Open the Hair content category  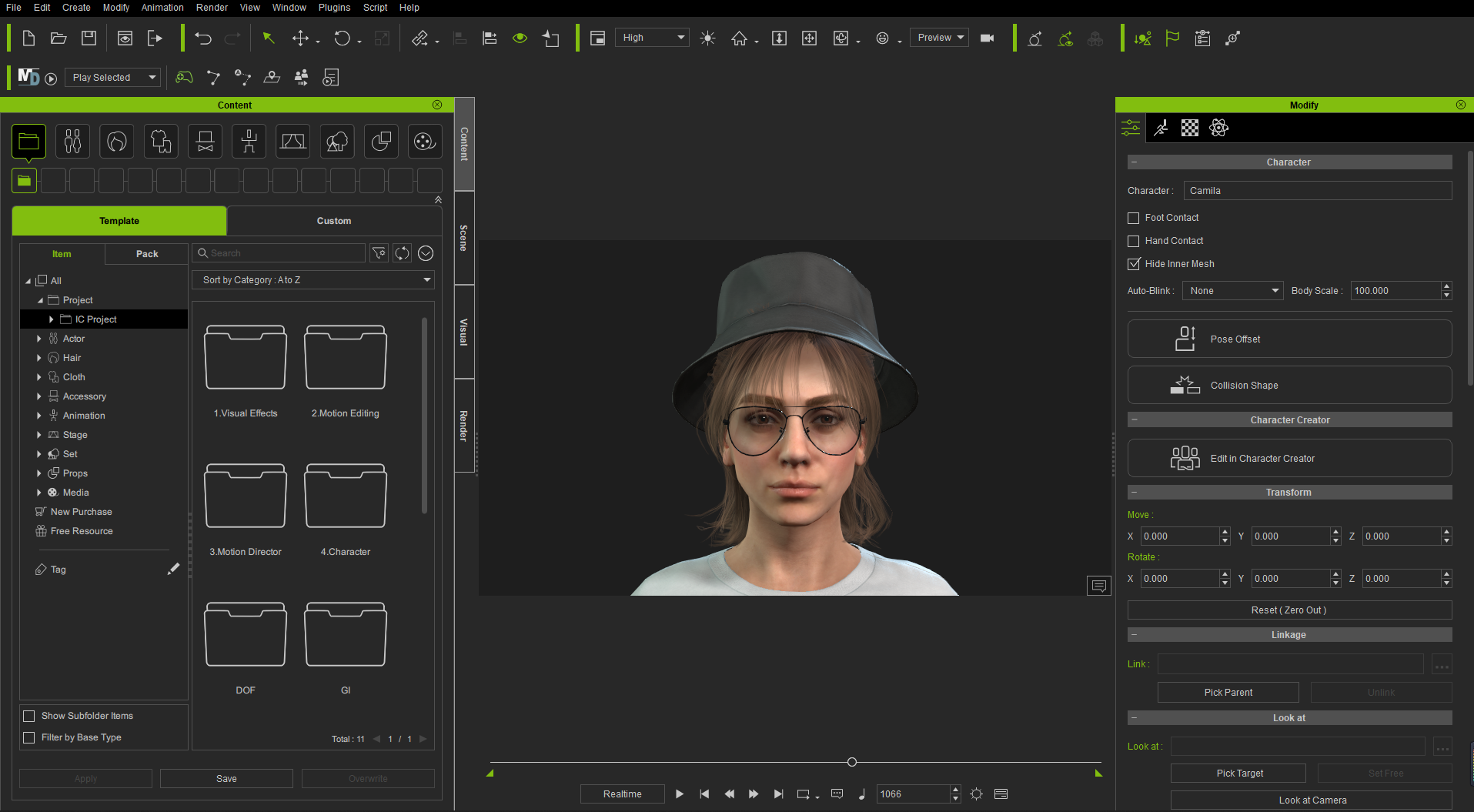(116, 141)
